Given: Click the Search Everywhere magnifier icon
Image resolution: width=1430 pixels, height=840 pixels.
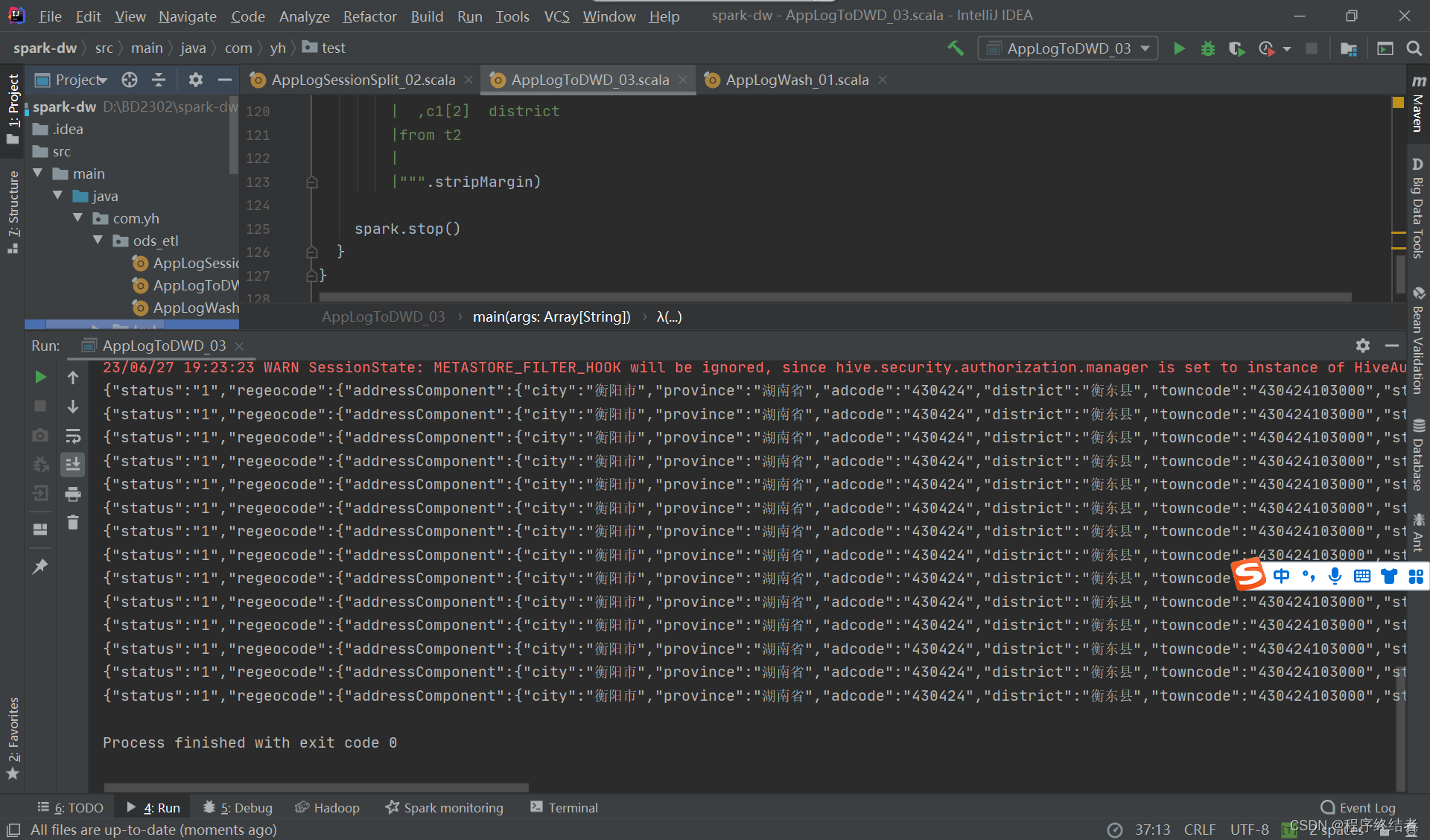Looking at the screenshot, I should tap(1414, 48).
